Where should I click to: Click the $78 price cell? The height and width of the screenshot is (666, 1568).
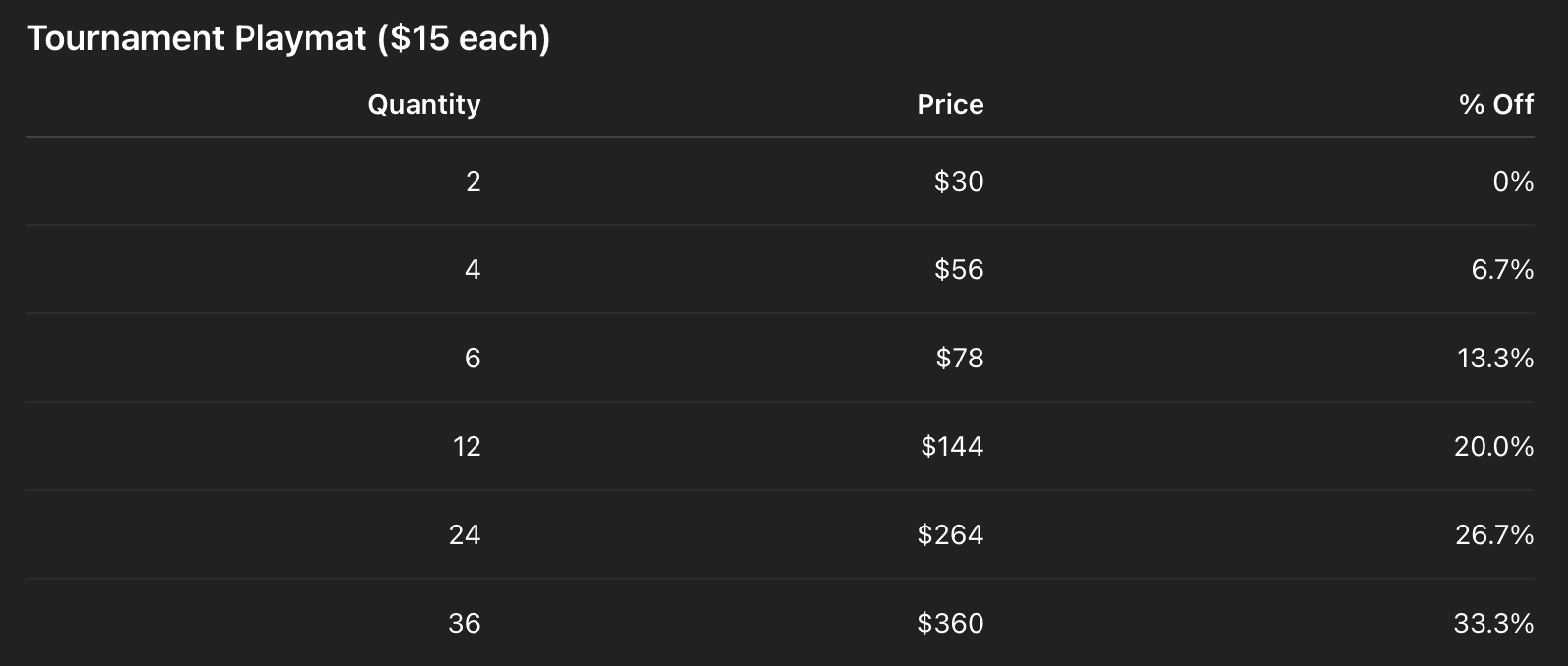(959, 358)
